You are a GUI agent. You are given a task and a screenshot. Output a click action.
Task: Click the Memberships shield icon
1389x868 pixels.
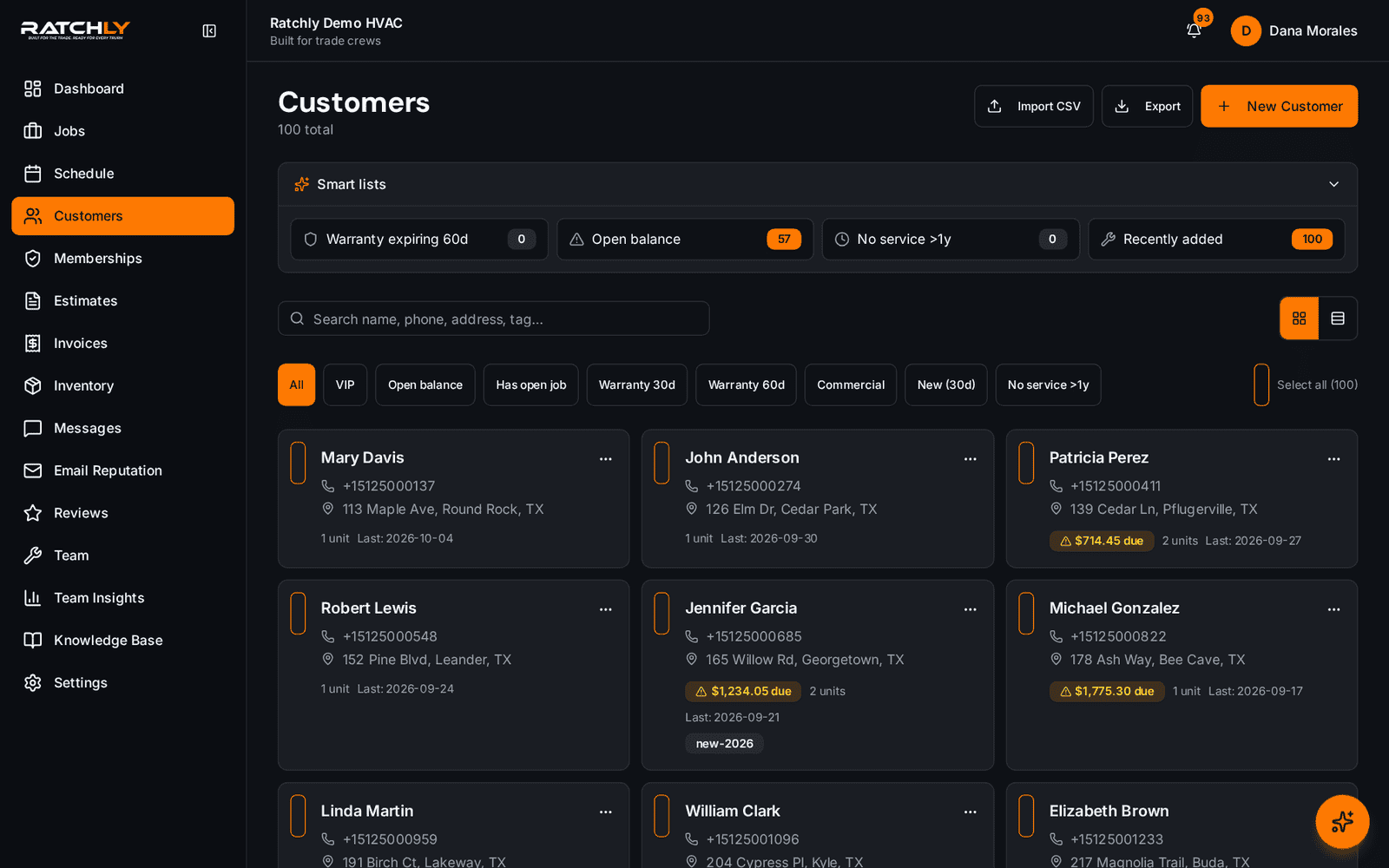click(x=33, y=259)
